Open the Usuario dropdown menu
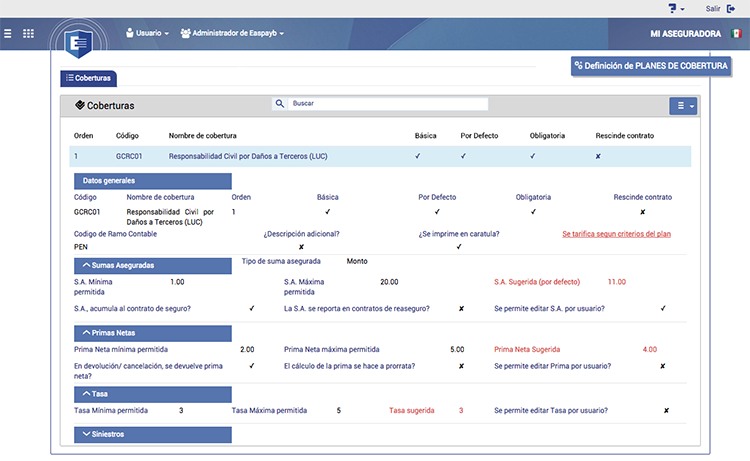Image resolution: width=750 pixels, height=461 pixels. coord(147,33)
